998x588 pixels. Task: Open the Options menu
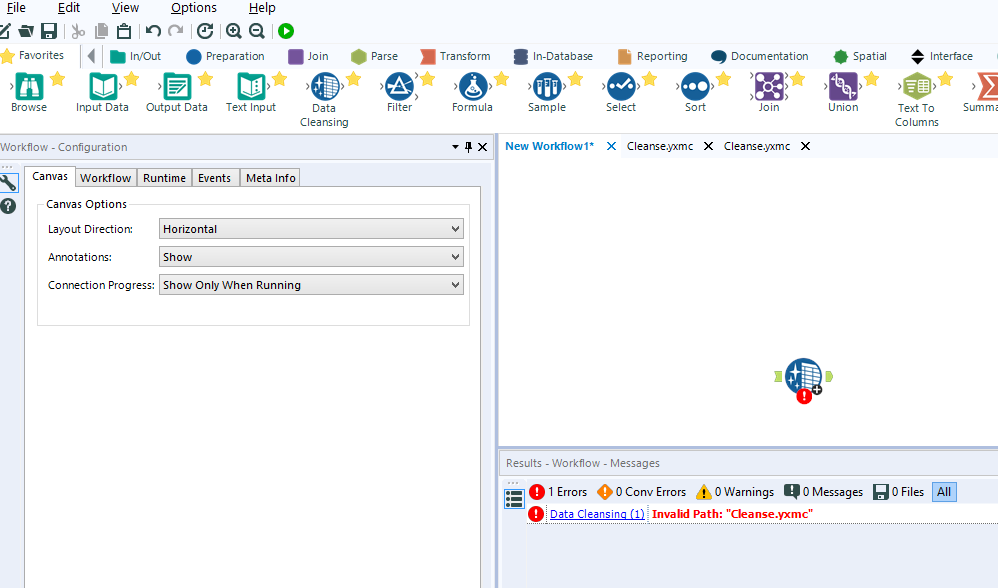(193, 7)
